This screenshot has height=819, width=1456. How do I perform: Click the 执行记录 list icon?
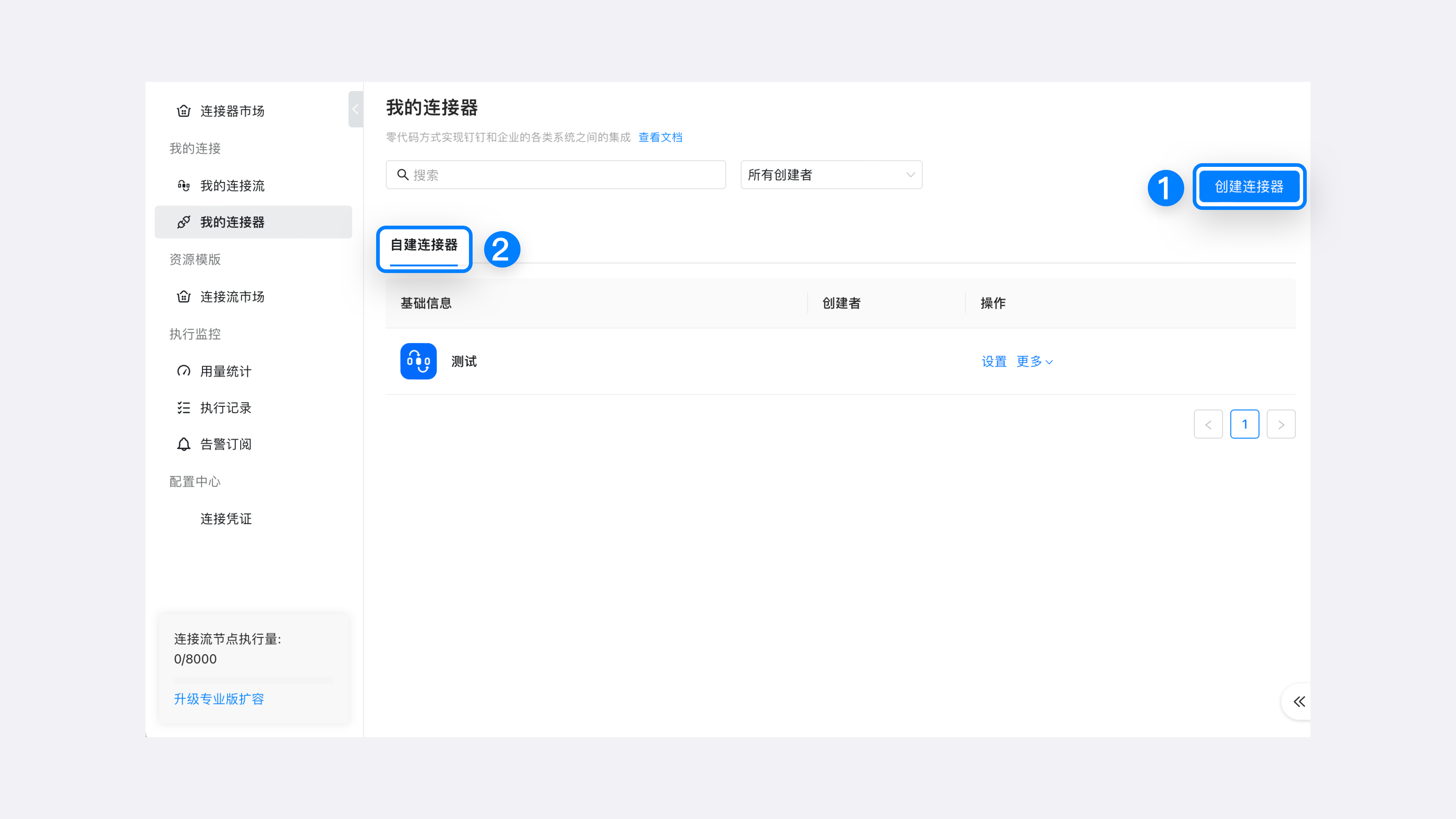point(184,407)
